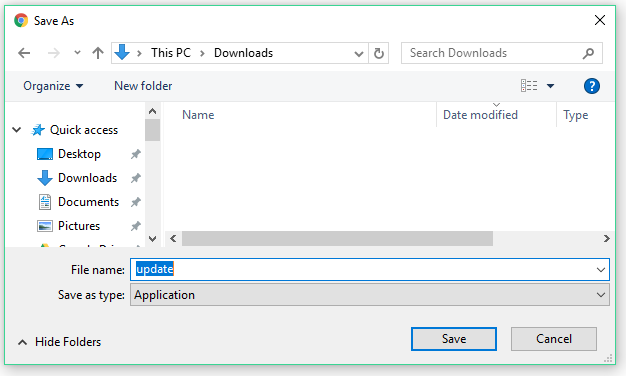Viewport: 626px width, 376px height.
Task: Select Quick access in navigation pane
Action: (x=84, y=130)
